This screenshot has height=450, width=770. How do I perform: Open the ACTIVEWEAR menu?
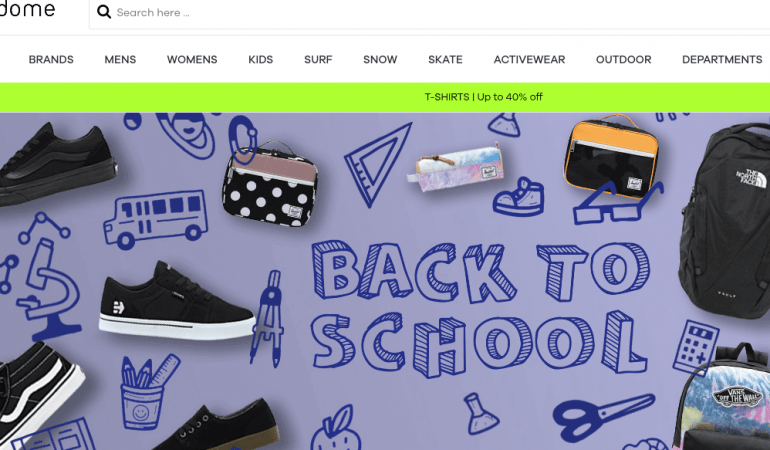coord(529,59)
